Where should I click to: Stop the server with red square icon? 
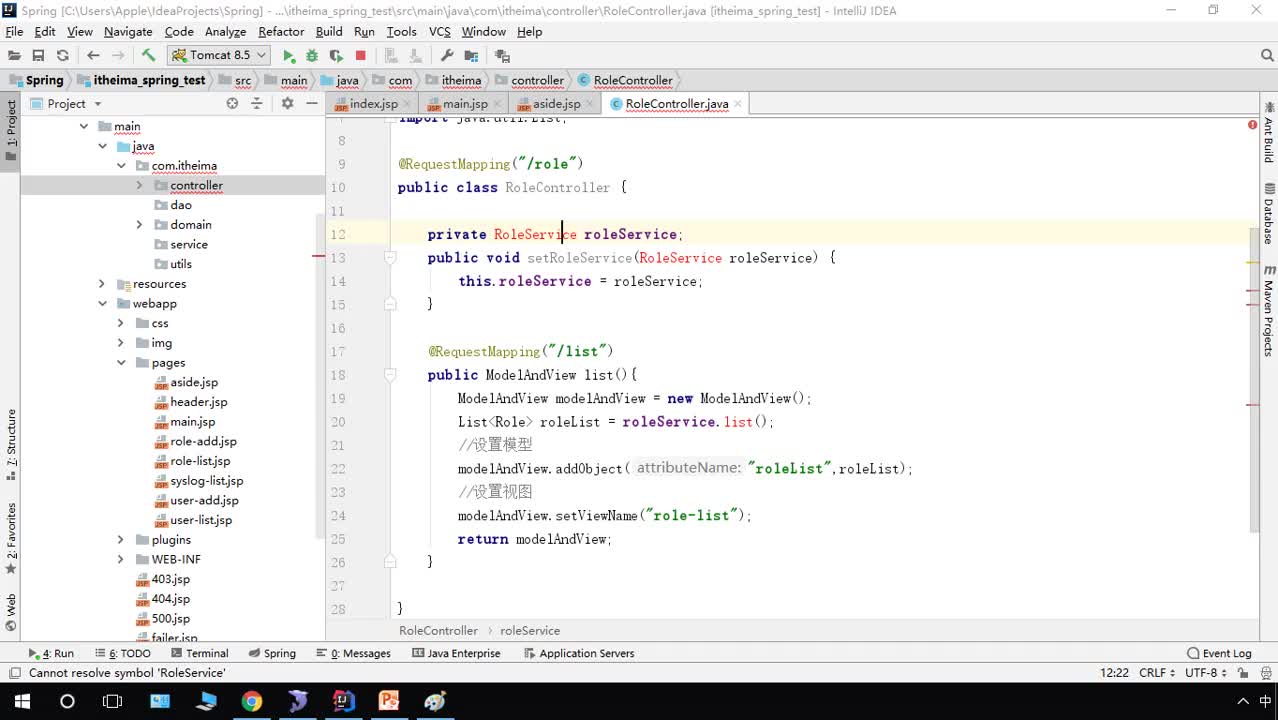[x=361, y=56]
